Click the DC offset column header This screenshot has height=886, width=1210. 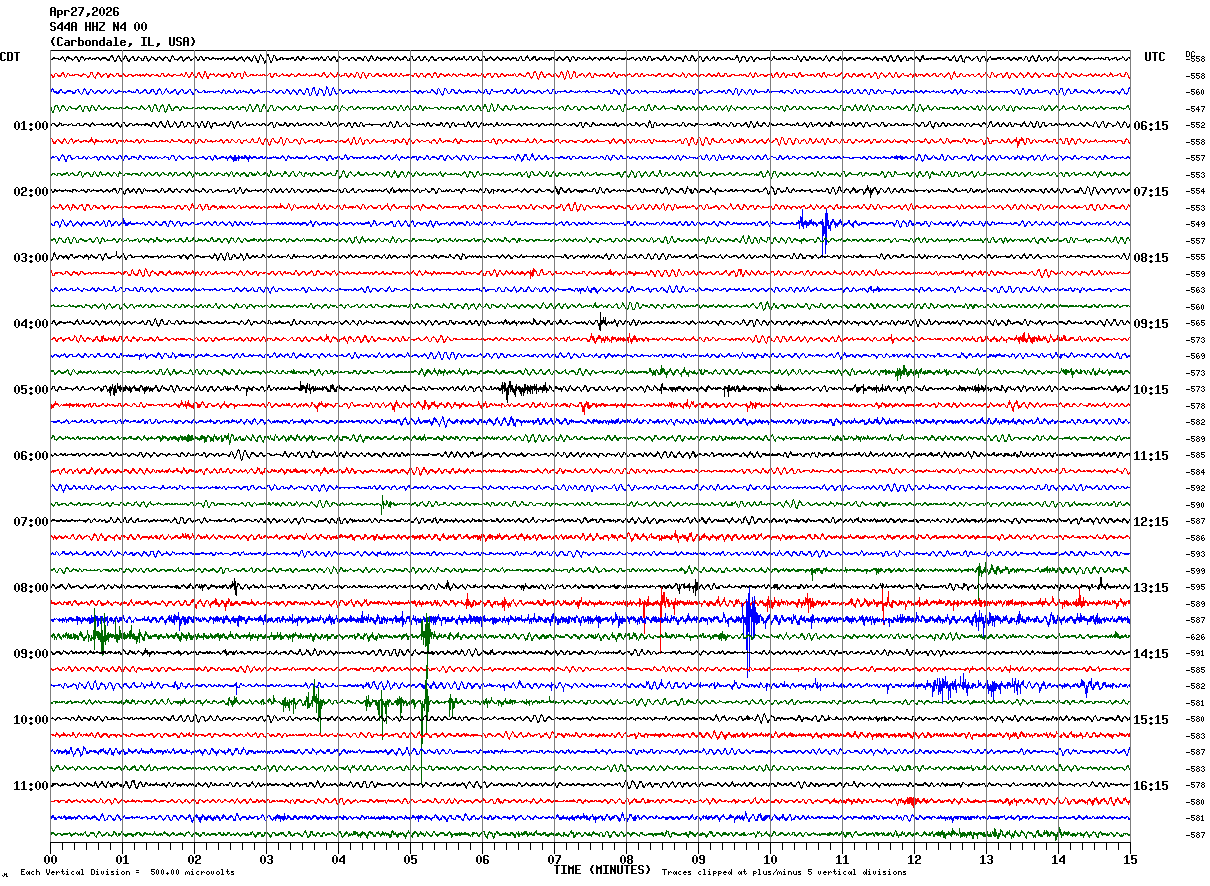[1190, 54]
